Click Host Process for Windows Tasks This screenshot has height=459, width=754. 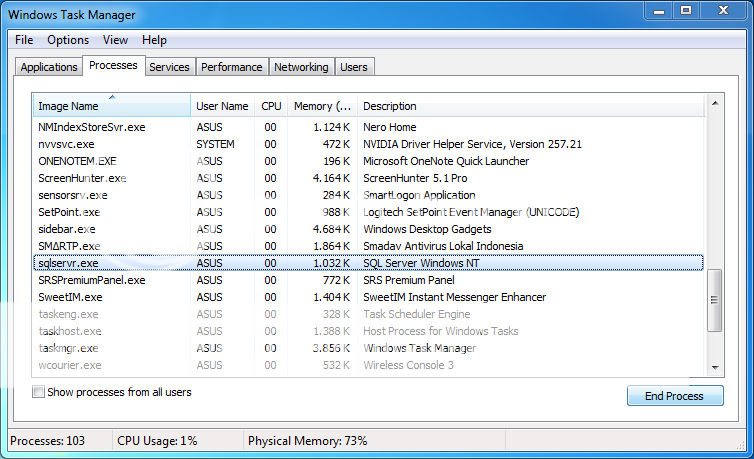[x=440, y=331]
